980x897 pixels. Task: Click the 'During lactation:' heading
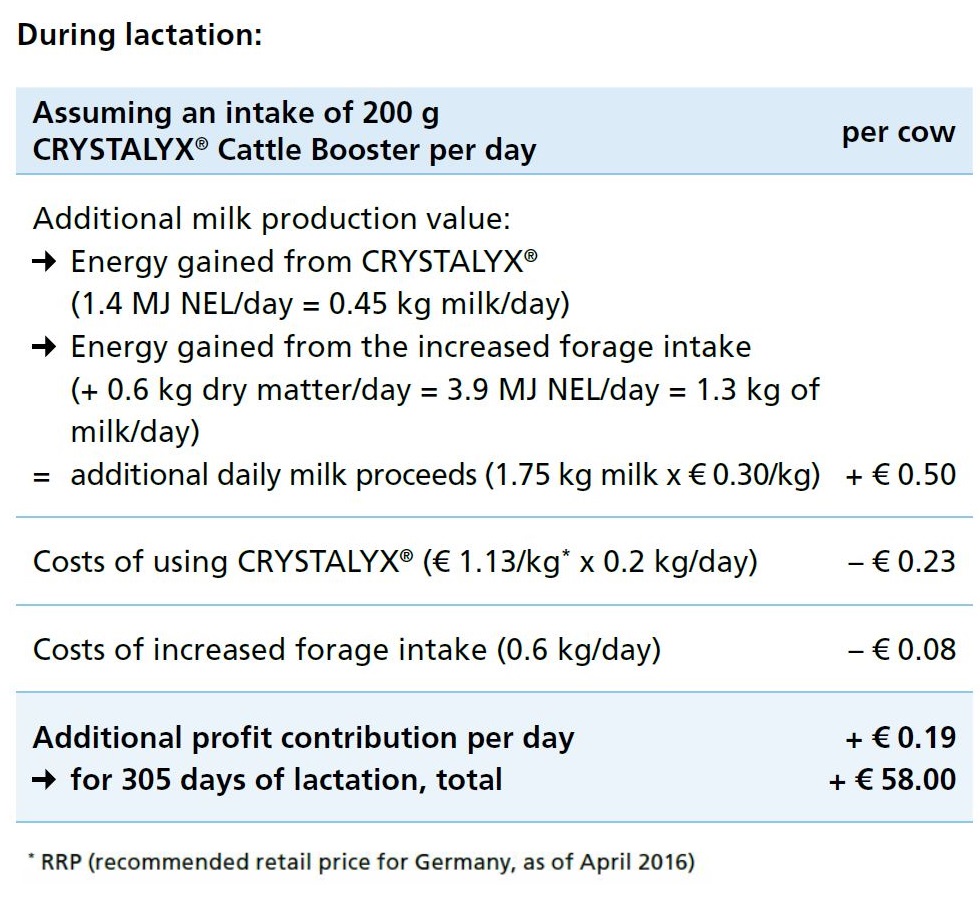[x=139, y=34]
